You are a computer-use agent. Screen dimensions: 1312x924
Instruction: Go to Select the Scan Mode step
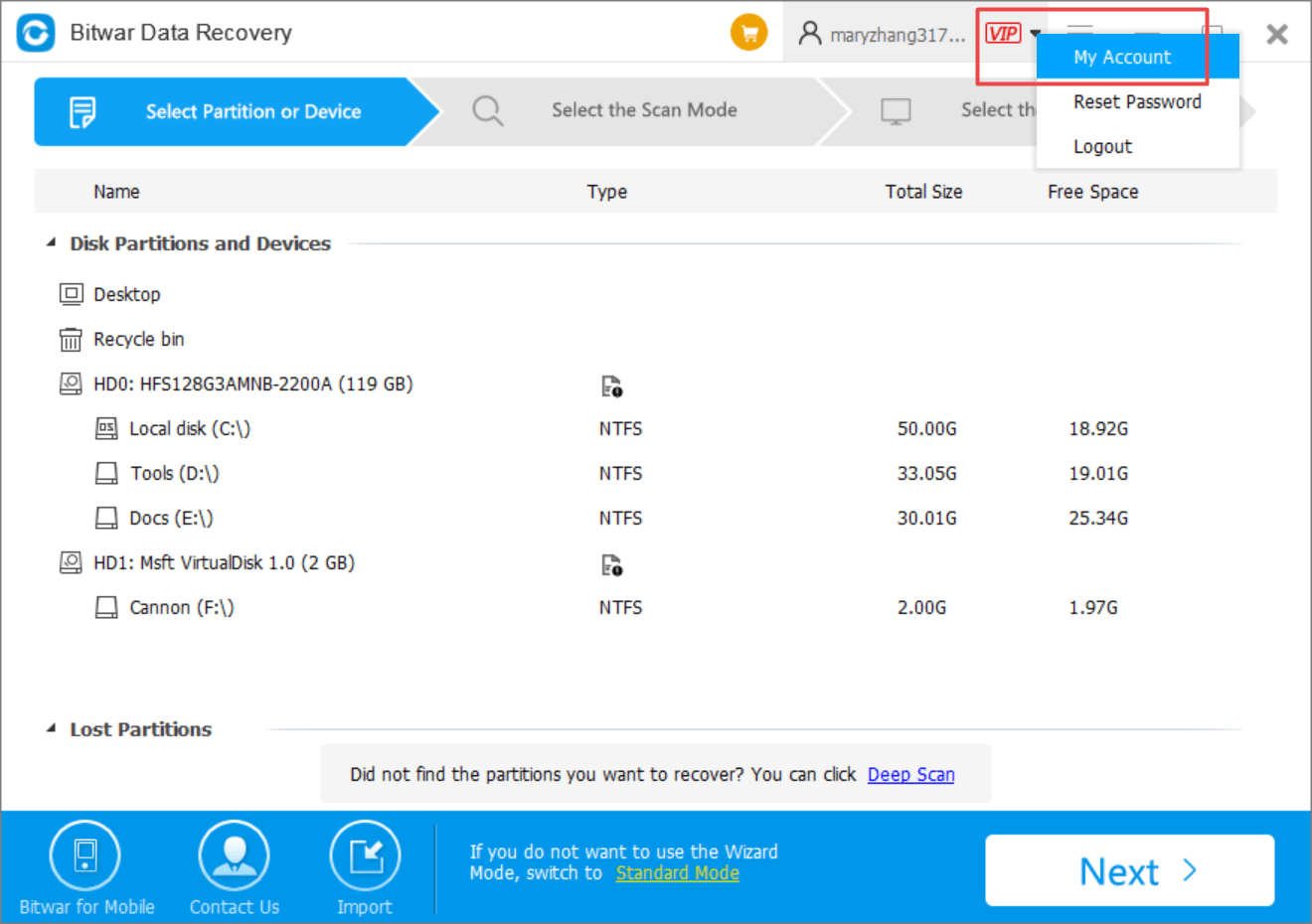tap(644, 110)
